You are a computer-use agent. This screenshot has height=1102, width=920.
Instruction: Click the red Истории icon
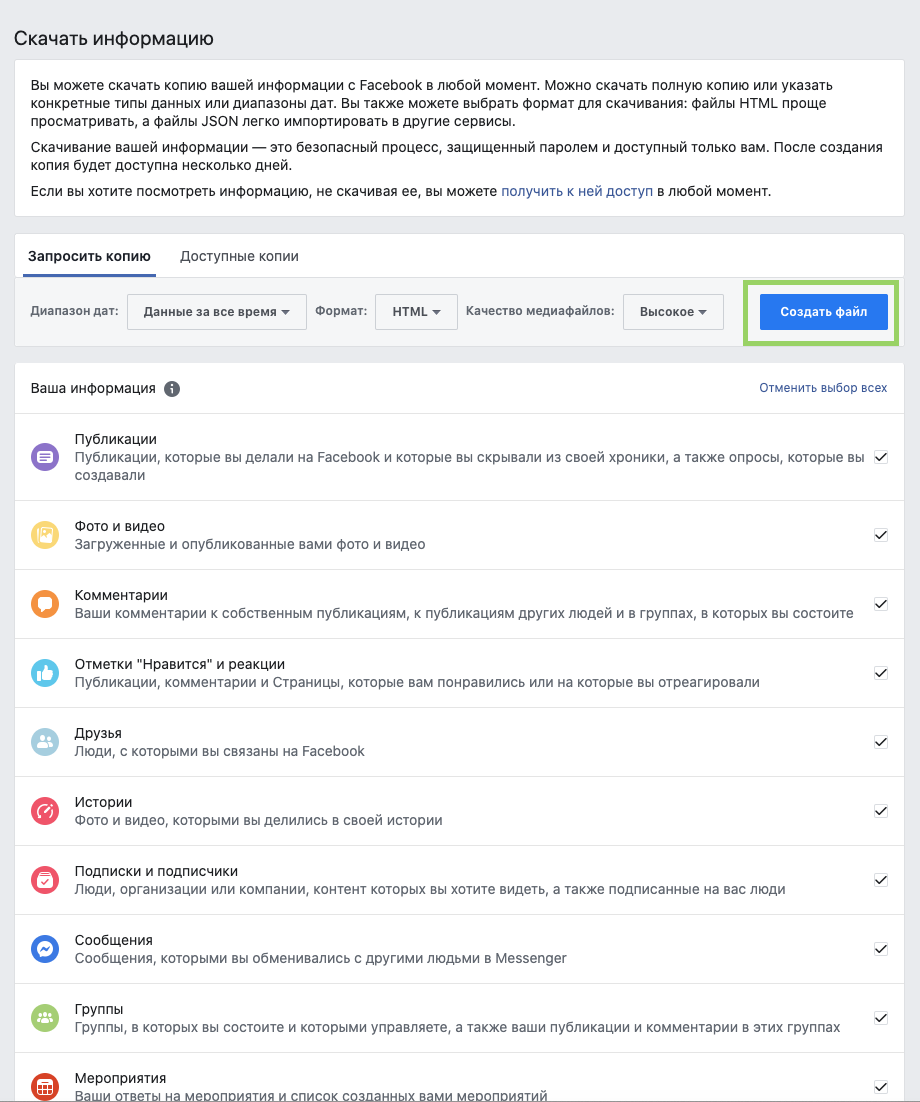click(45, 811)
